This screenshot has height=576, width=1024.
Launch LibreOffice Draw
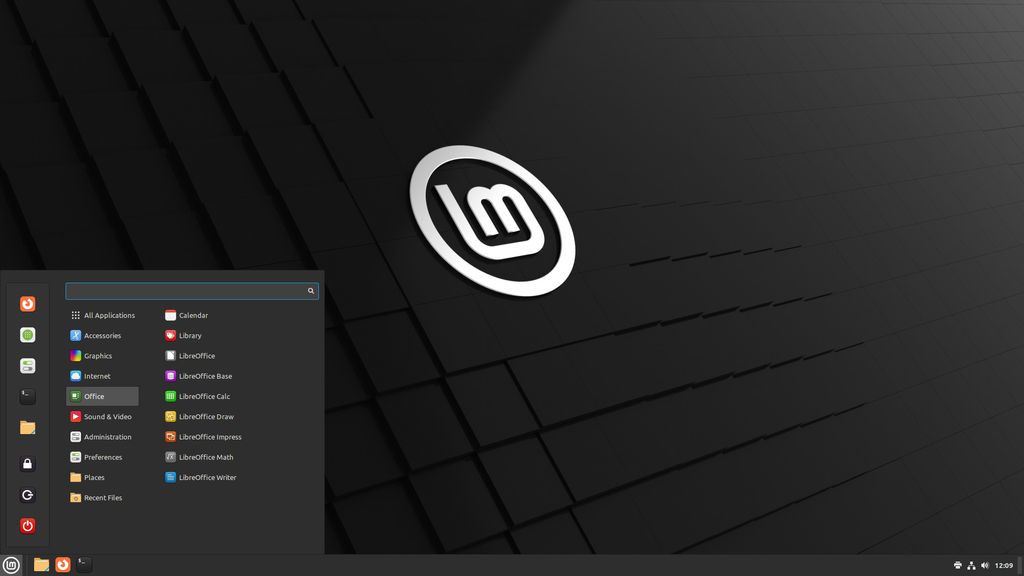pyautogui.click(x=204, y=416)
